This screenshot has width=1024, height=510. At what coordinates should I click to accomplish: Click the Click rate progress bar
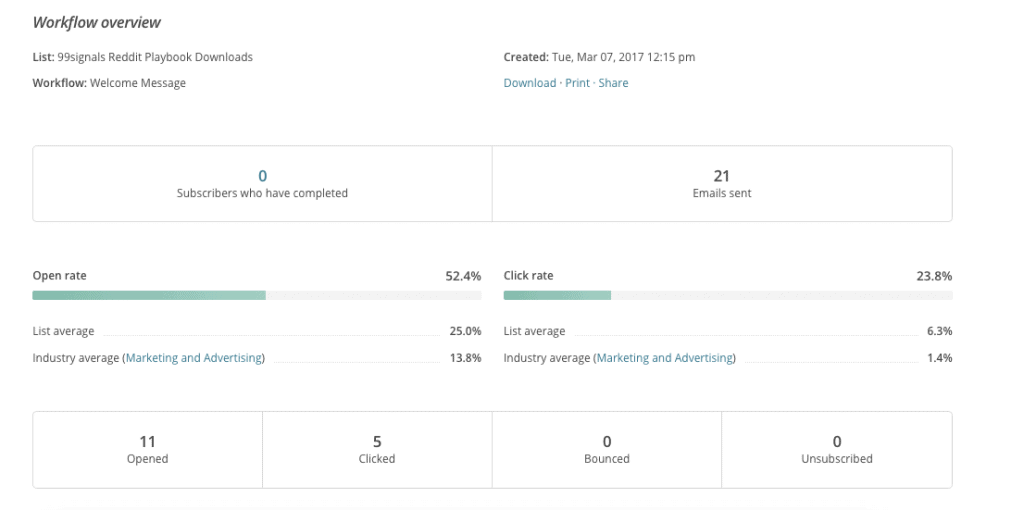[x=728, y=295]
